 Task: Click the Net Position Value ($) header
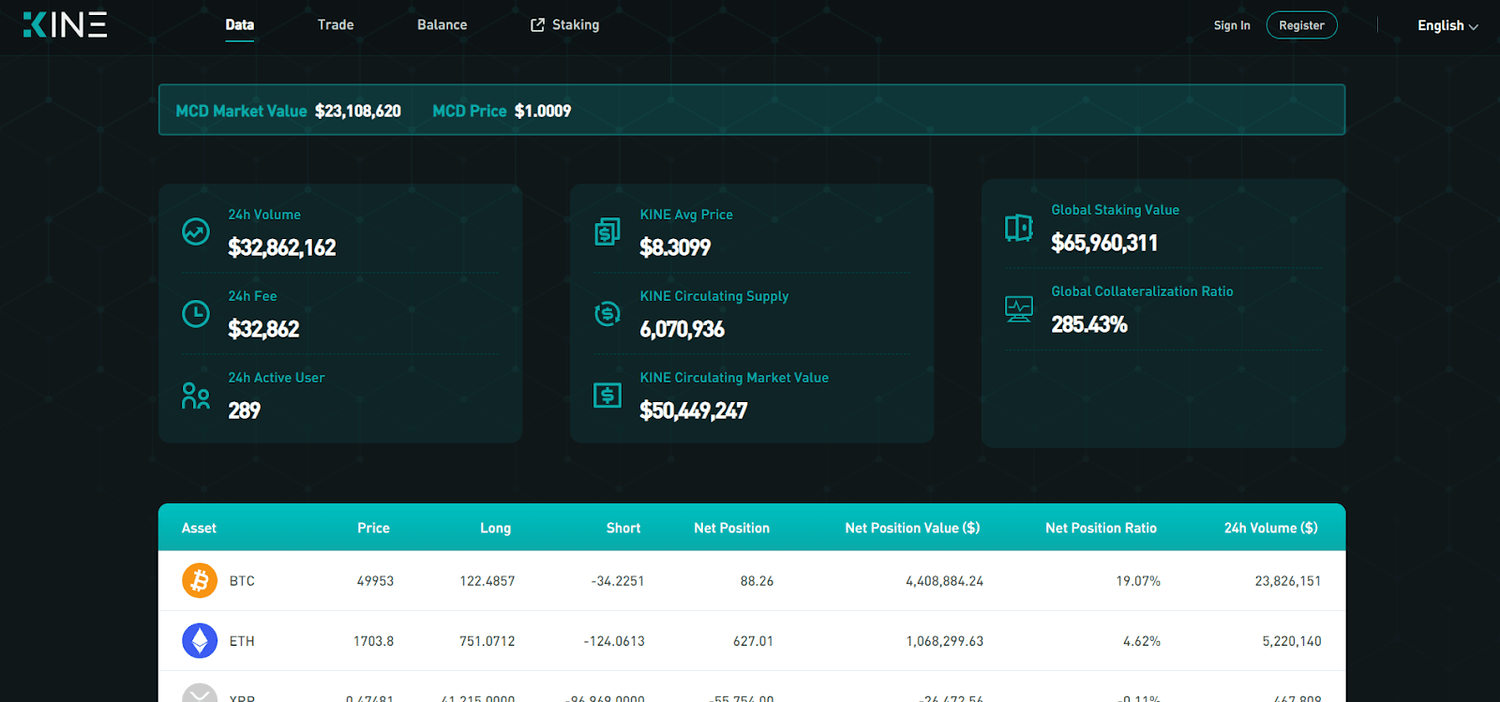(913, 528)
